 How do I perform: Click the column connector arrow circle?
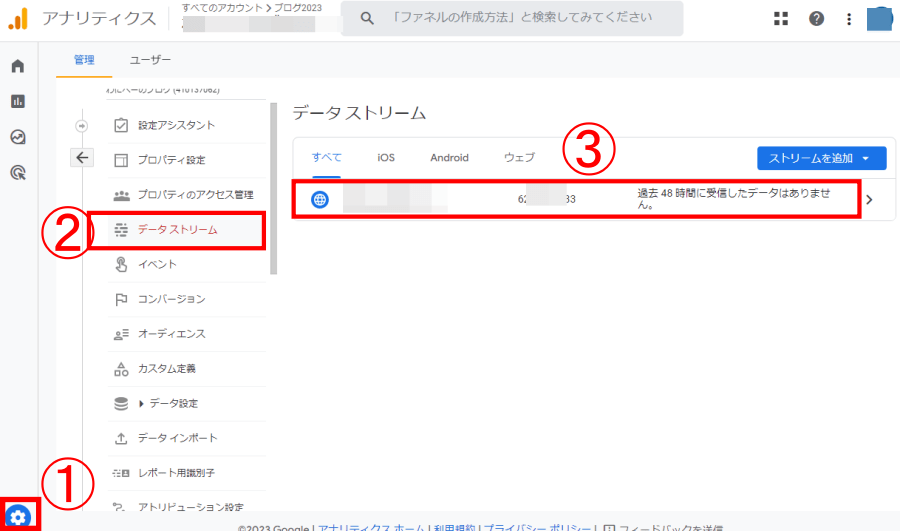click(82, 126)
